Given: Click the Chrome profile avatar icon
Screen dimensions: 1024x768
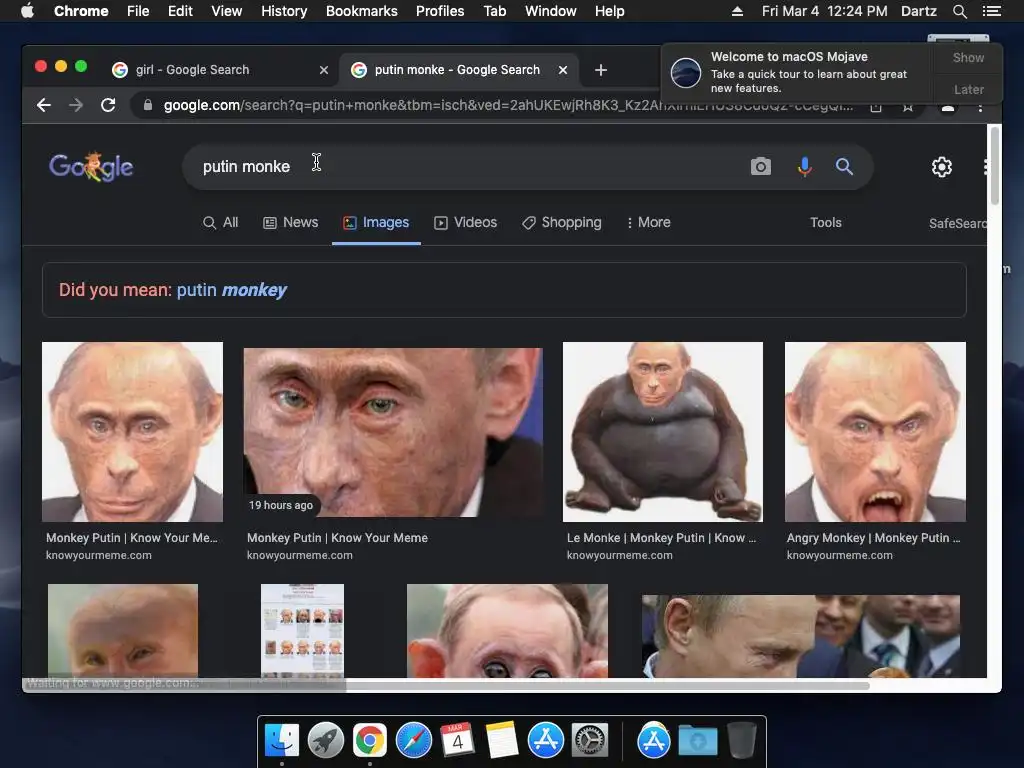Looking at the screenshot, I should point(948,107).
